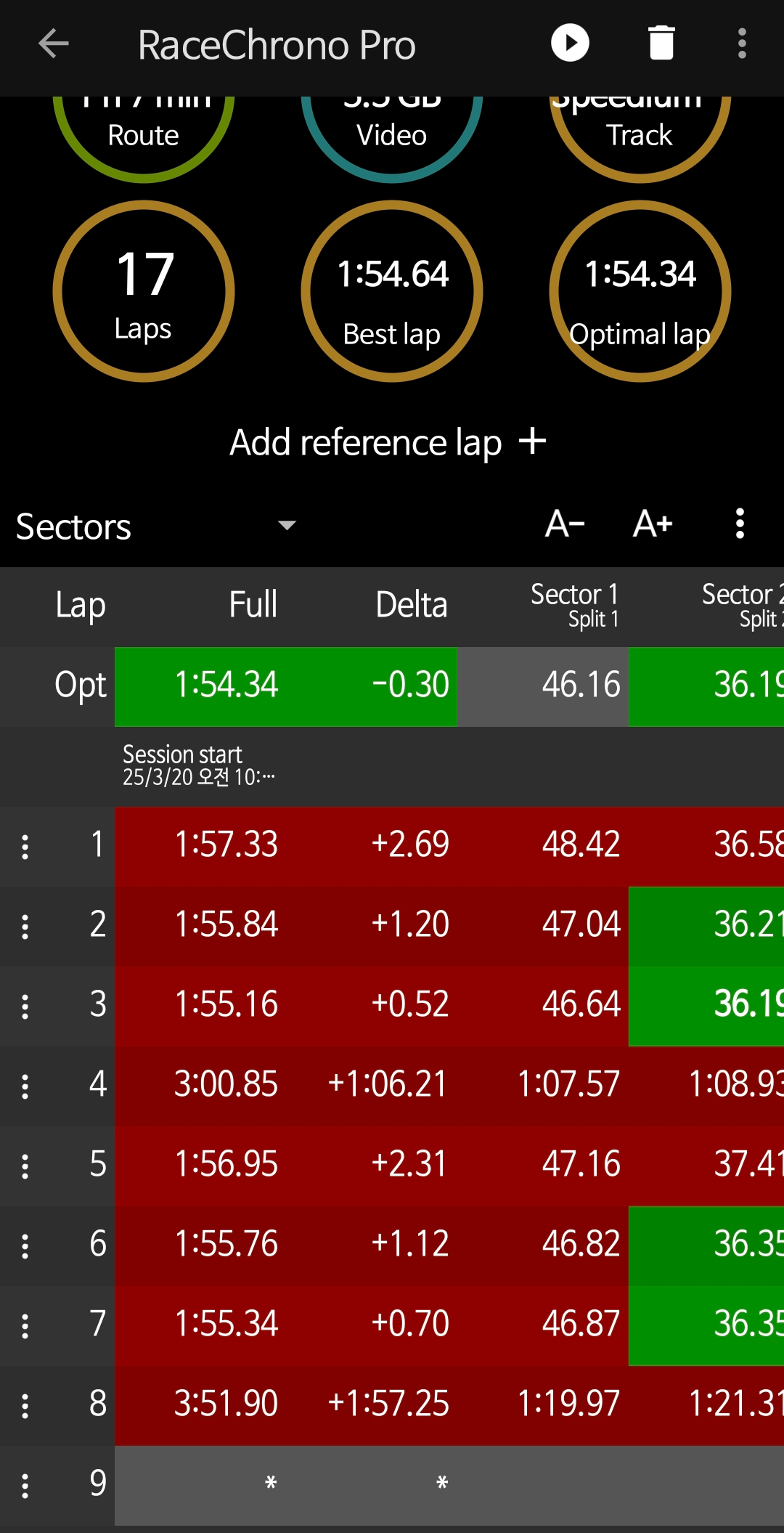This screenshot has width=784, height=1533.
Task: Open lap 1 row menu
Action: 25,847
